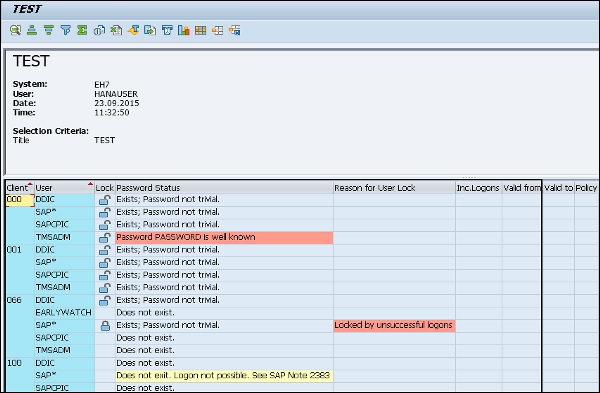Select TMSADM user with well-known password

(64, 237)
